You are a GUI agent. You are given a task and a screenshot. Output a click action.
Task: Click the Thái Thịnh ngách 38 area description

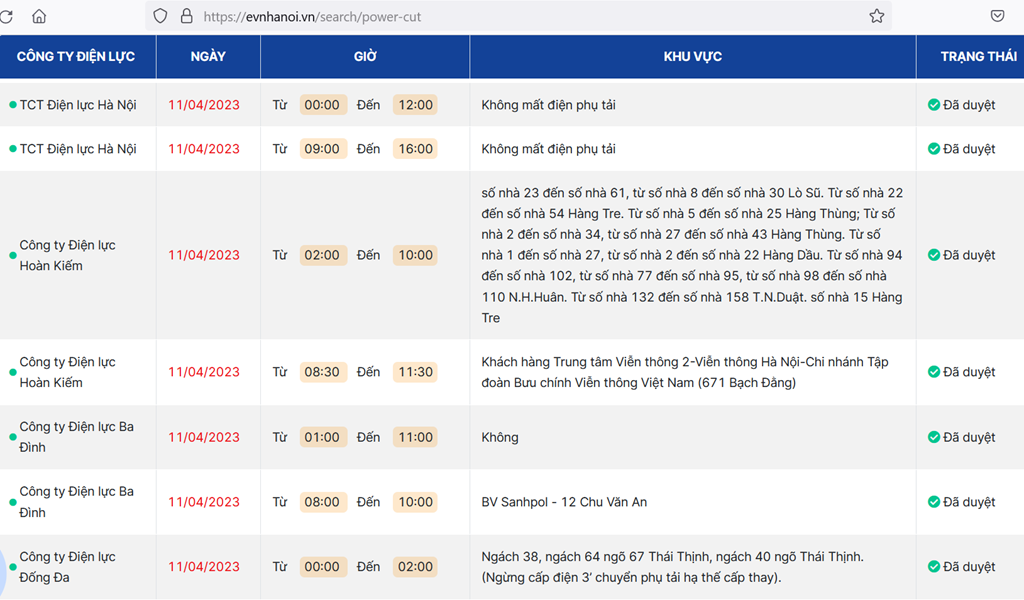click(673, 567)
